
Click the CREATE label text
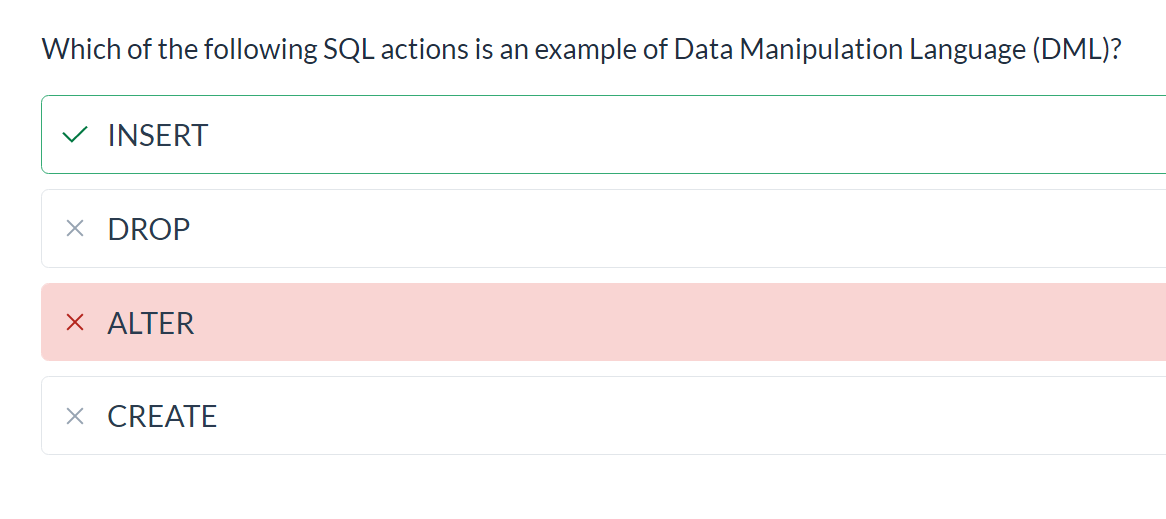(162, 416)
